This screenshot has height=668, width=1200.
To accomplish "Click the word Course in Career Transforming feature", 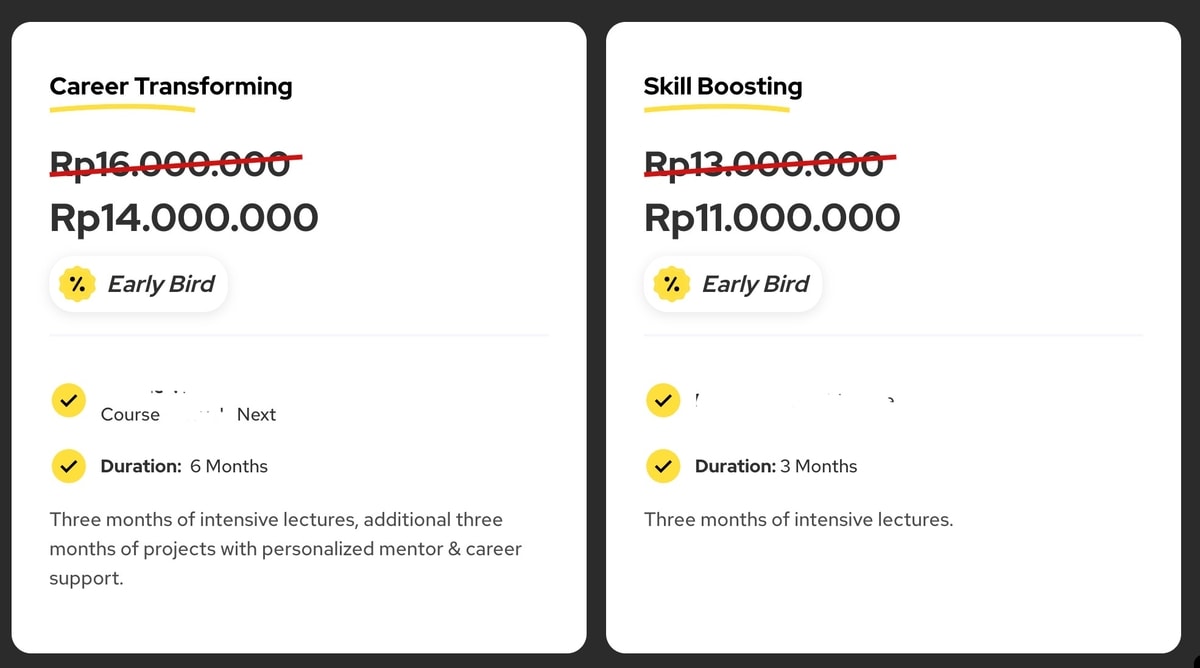I will pos(130,415).
